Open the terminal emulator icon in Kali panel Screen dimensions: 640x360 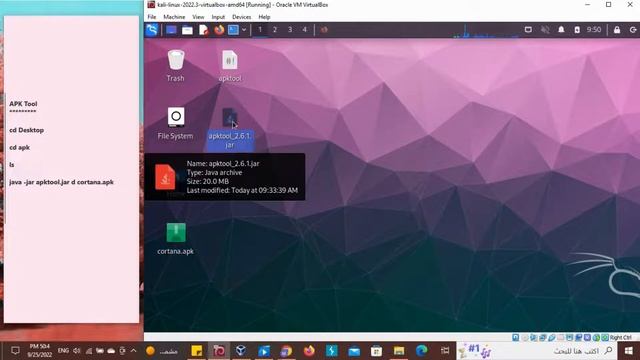coord(233,30)
